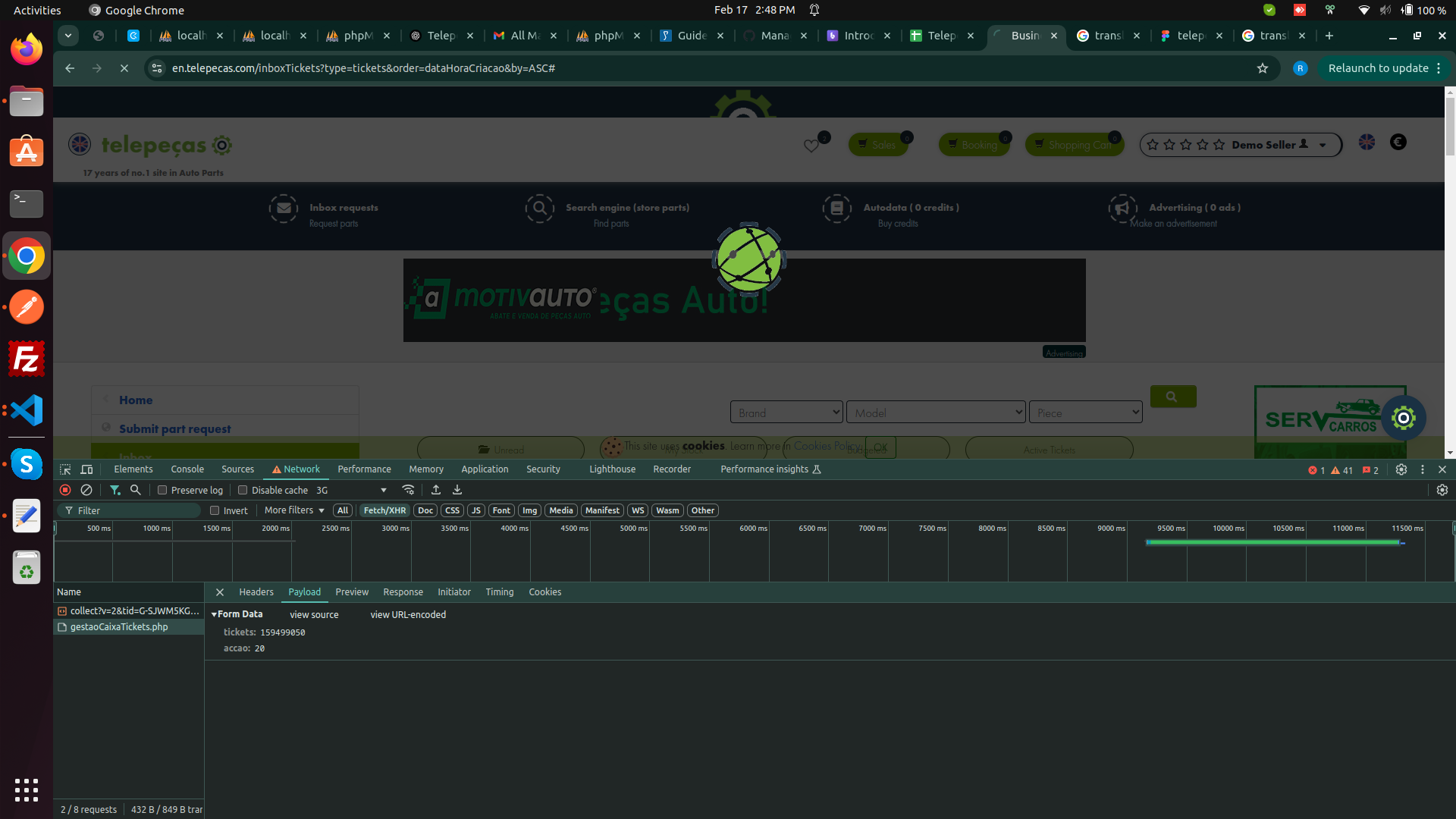Click the Relaunch to update button
Image resolution: width=1456 pixels, height=819 pixels.
[1378, 68]
